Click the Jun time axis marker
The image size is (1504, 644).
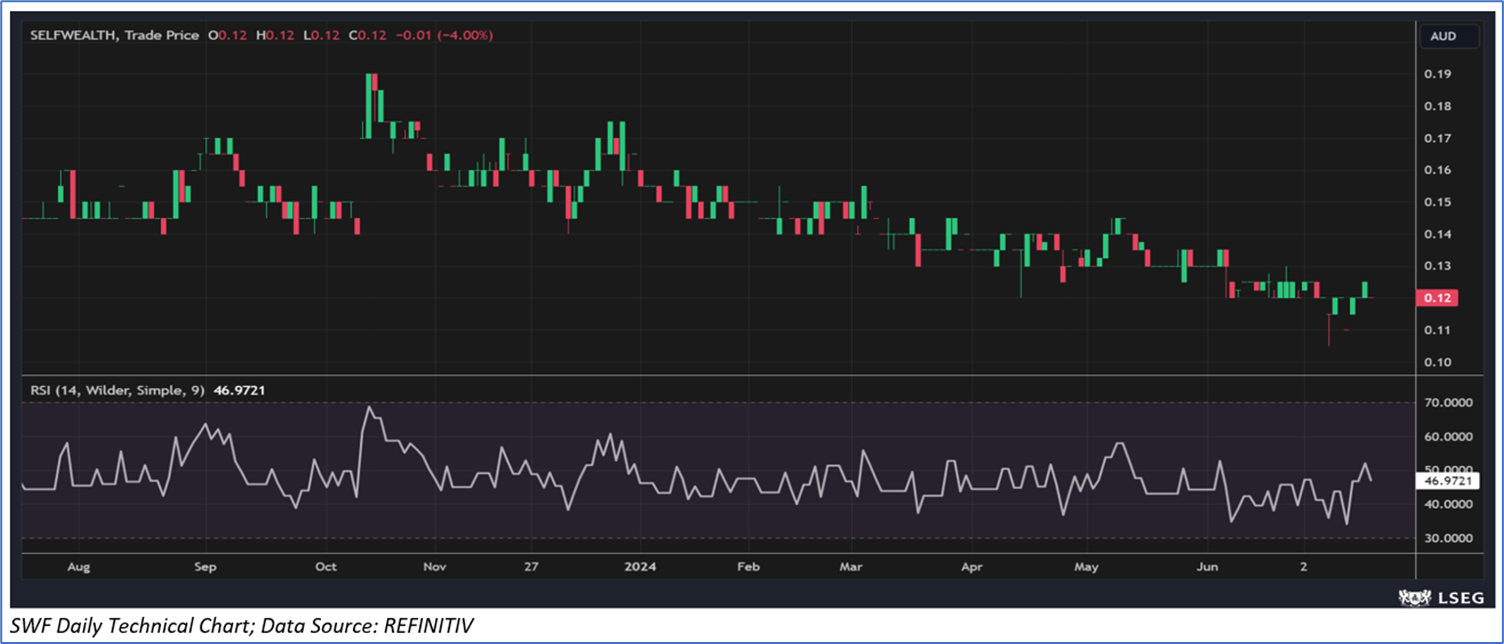[1208, 567]
